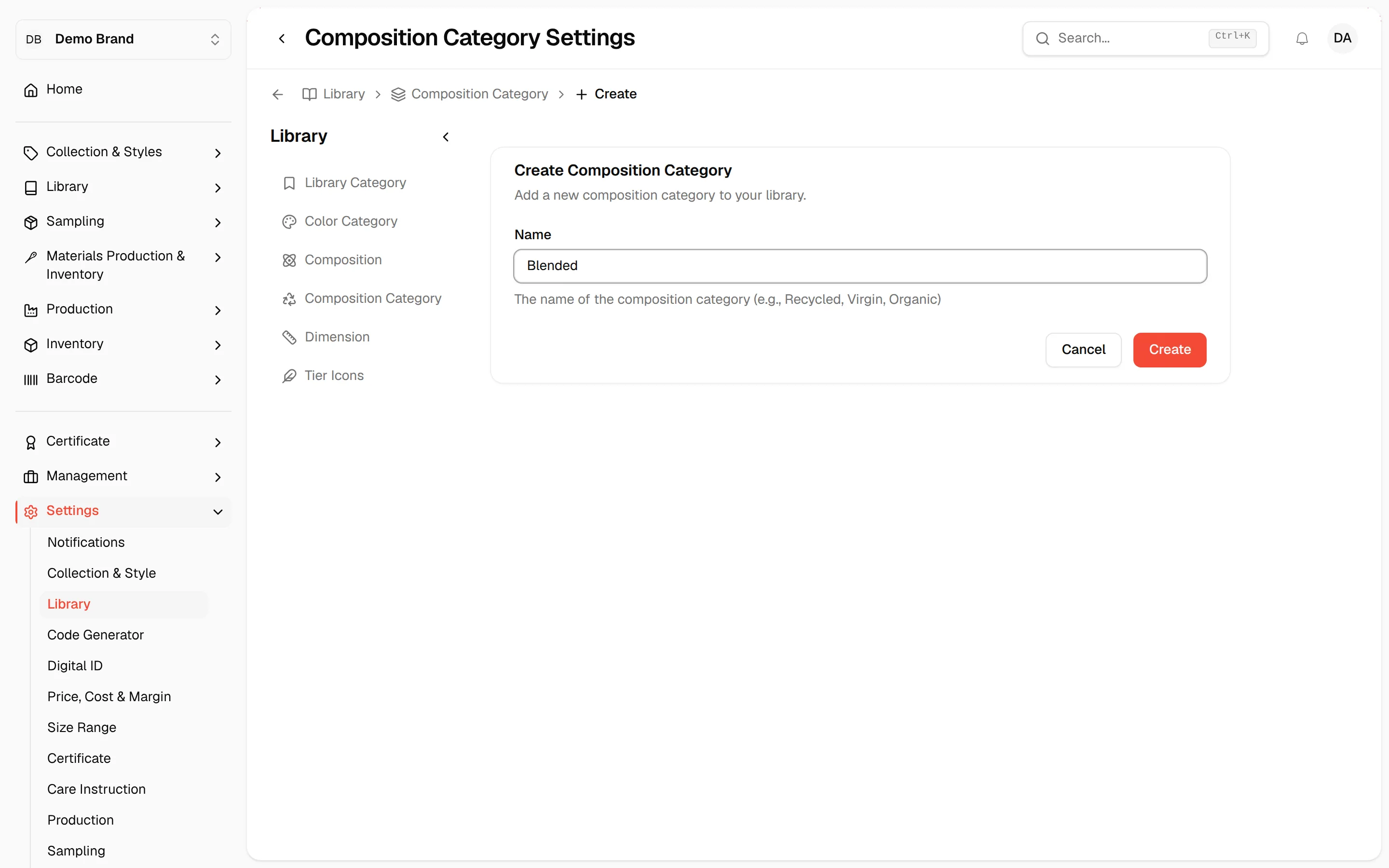Expand the Certificate section chevron
Screen dimensions: 1389x868
tap(218, 442)
